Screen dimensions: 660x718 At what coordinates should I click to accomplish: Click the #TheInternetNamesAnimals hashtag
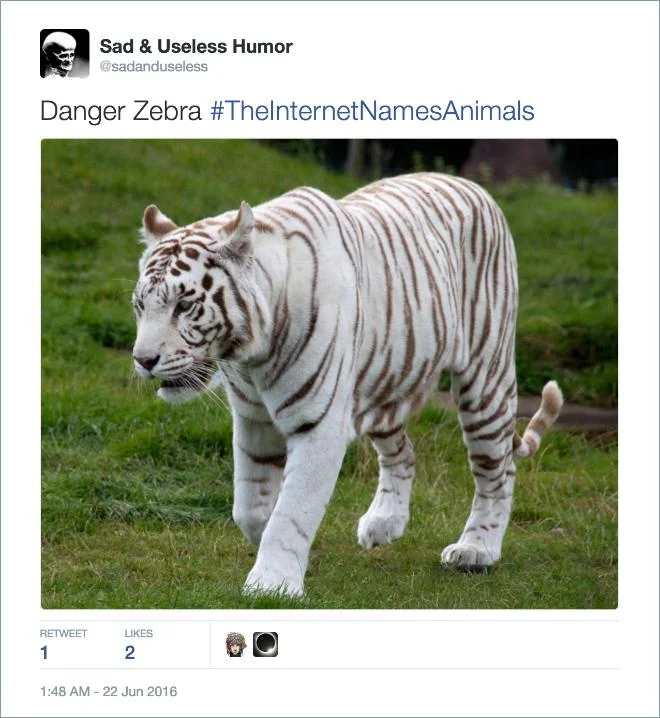[372, 111]
